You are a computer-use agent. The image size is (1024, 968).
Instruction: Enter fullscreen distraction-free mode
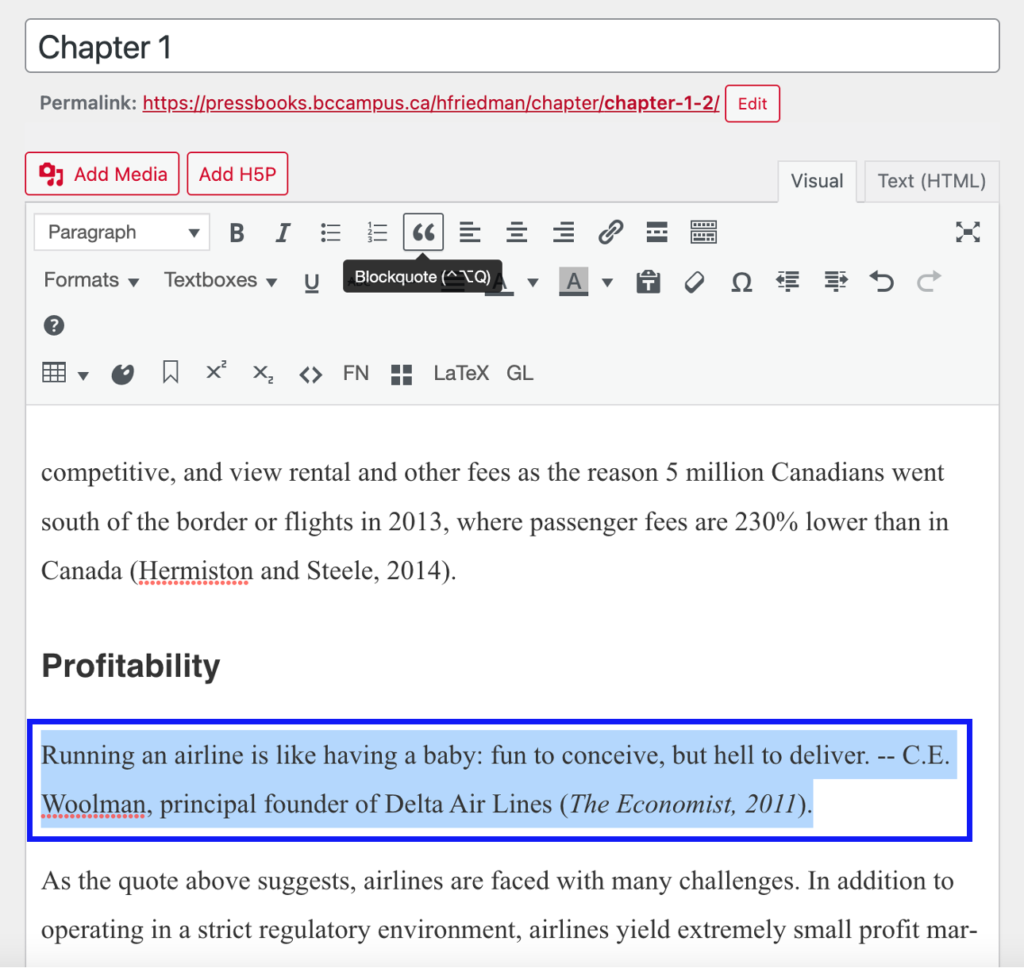click(967, 232)
